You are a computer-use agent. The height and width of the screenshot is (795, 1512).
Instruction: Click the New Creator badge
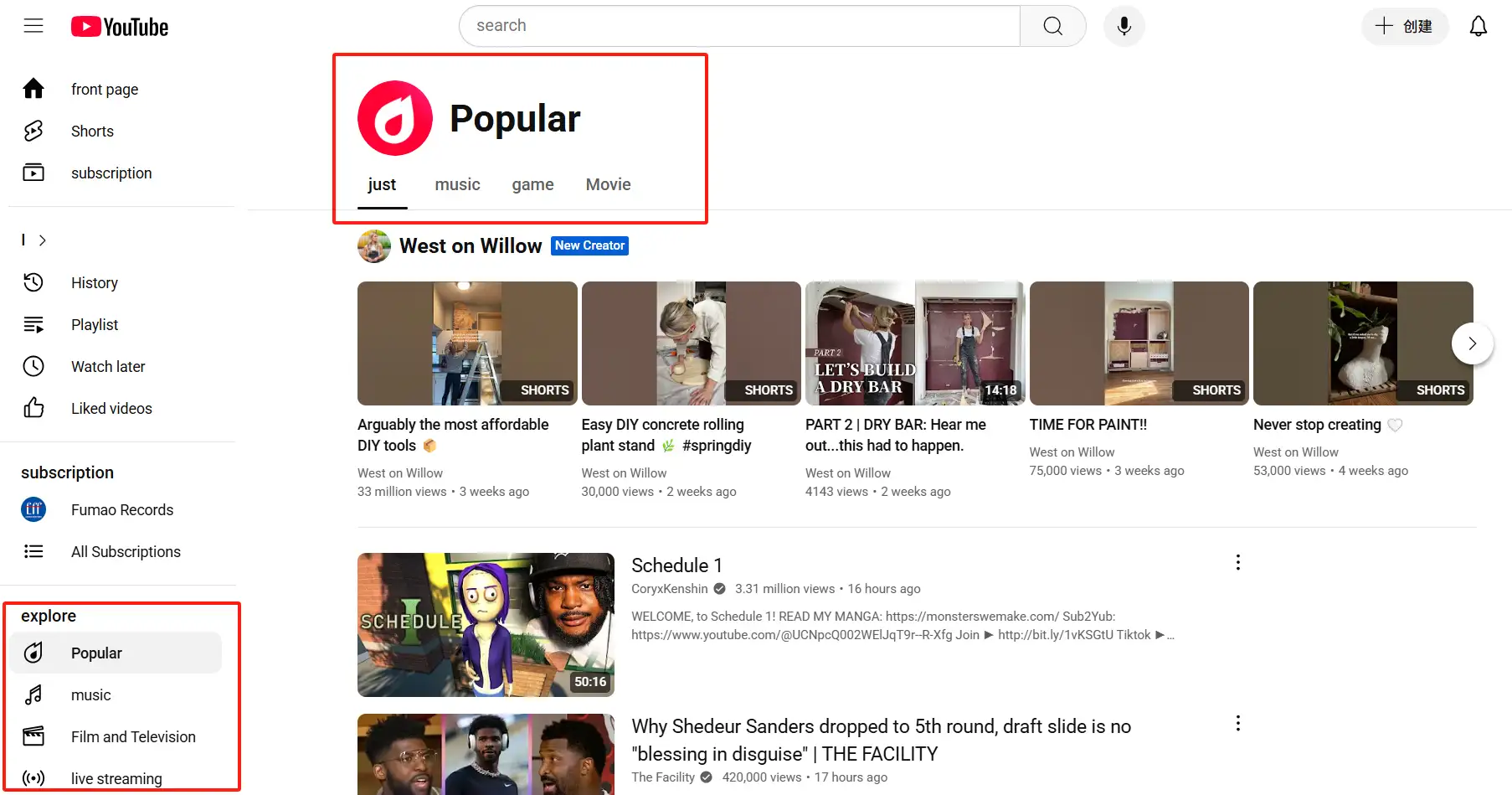[x=589, y=245]
